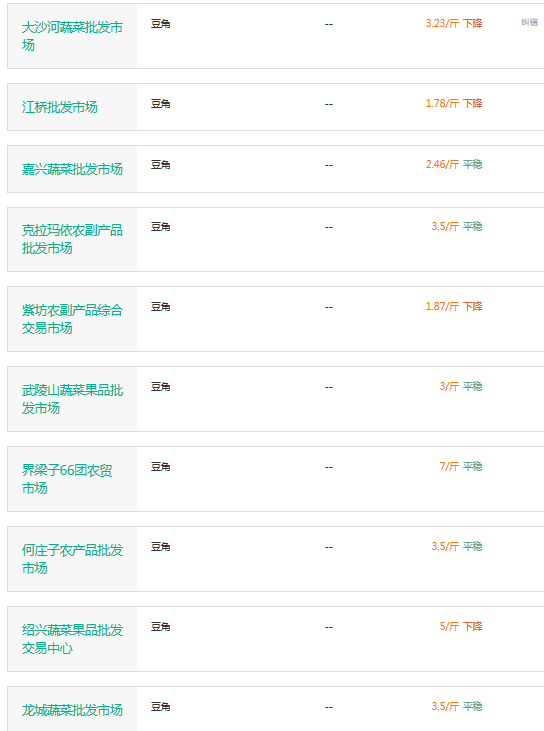The width and height of the screenshot is (544, 731).
Task: Select 豆角 in the 龙城蔬菜批发市场 row
Action: tap(160, 707)
